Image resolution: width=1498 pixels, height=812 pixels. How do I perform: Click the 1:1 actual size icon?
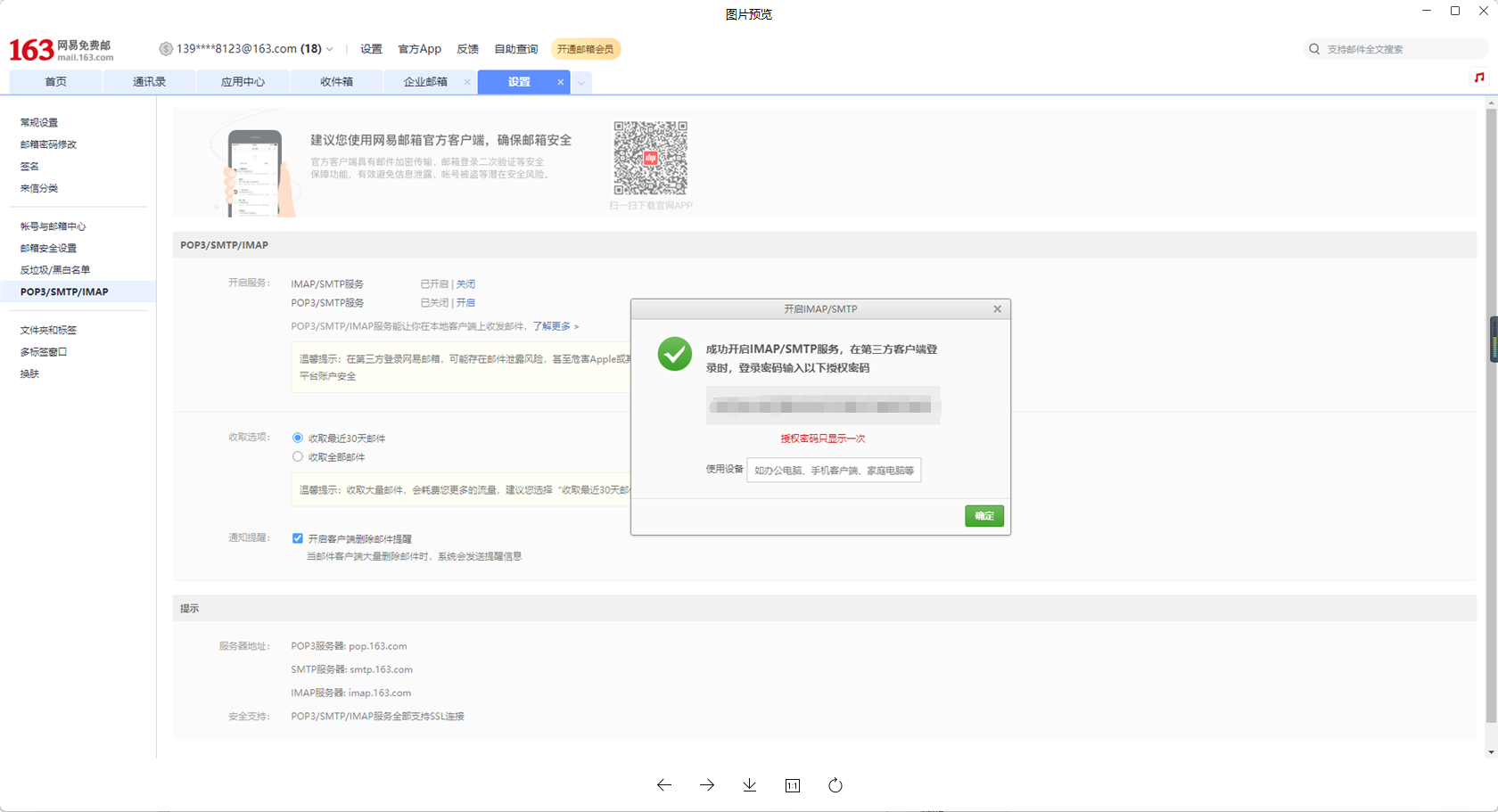792,785
